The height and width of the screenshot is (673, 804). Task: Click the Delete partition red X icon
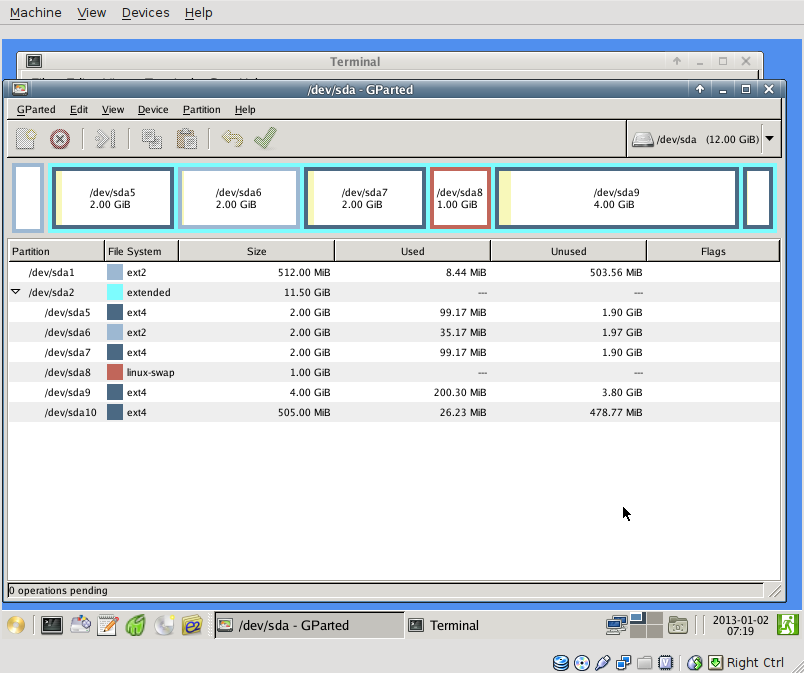pyautogui.click(x=60, y=139)
